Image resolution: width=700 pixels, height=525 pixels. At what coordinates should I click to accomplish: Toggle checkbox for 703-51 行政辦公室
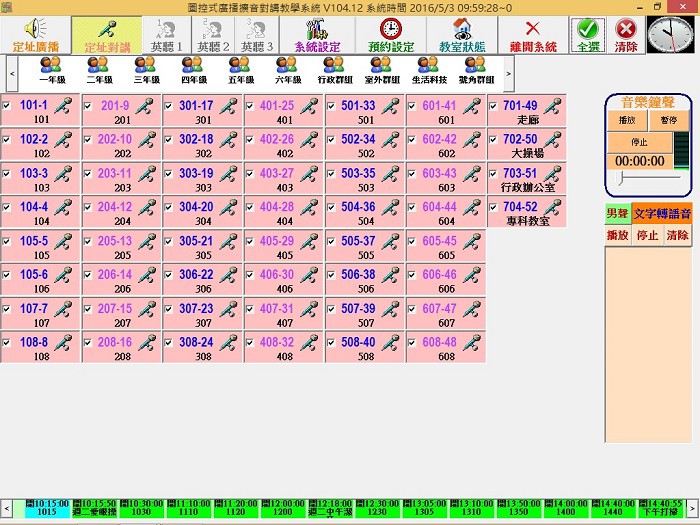pyautogui.click(x=494, y=174)
